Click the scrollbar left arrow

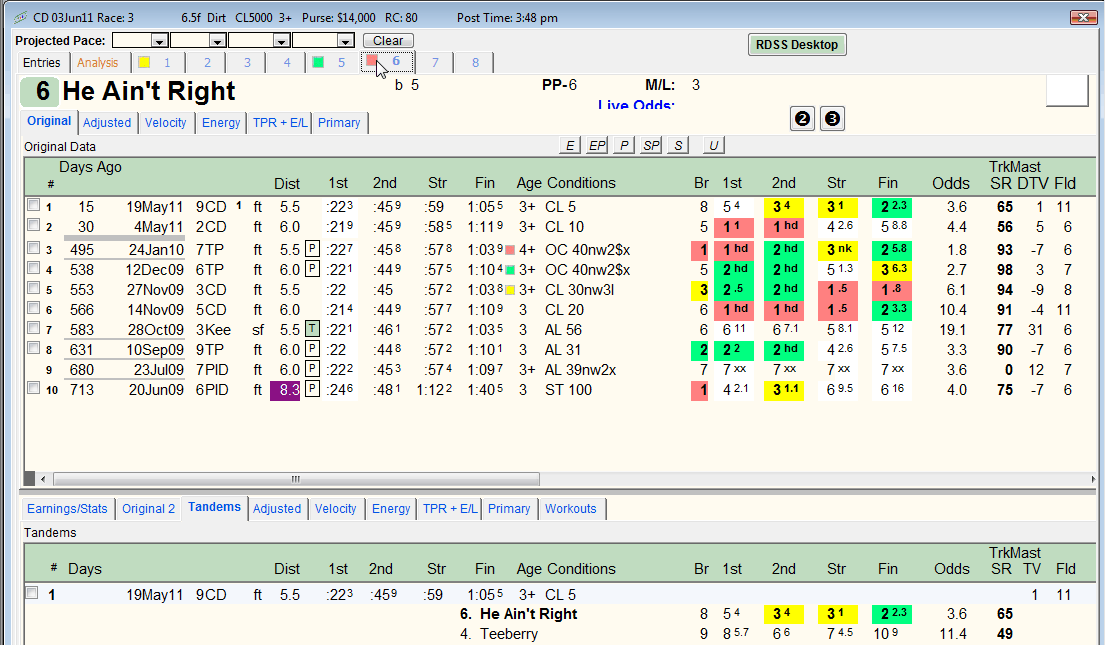coord(43,479)
